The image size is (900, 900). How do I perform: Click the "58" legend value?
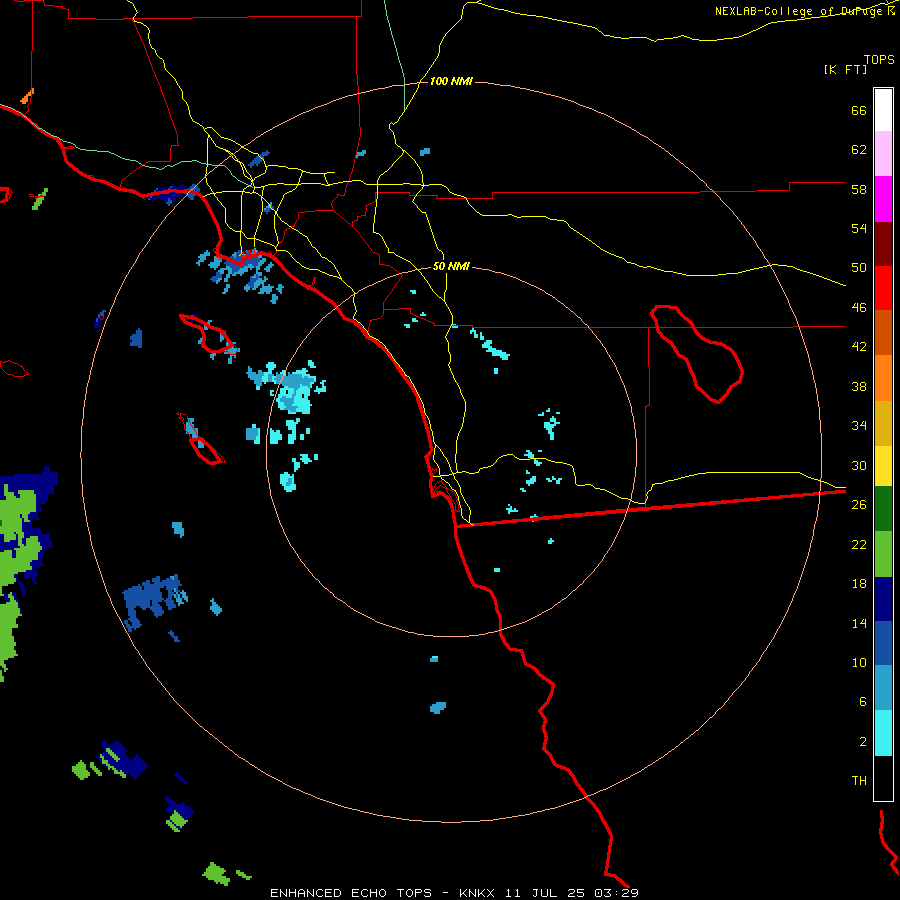coord(859,189)
